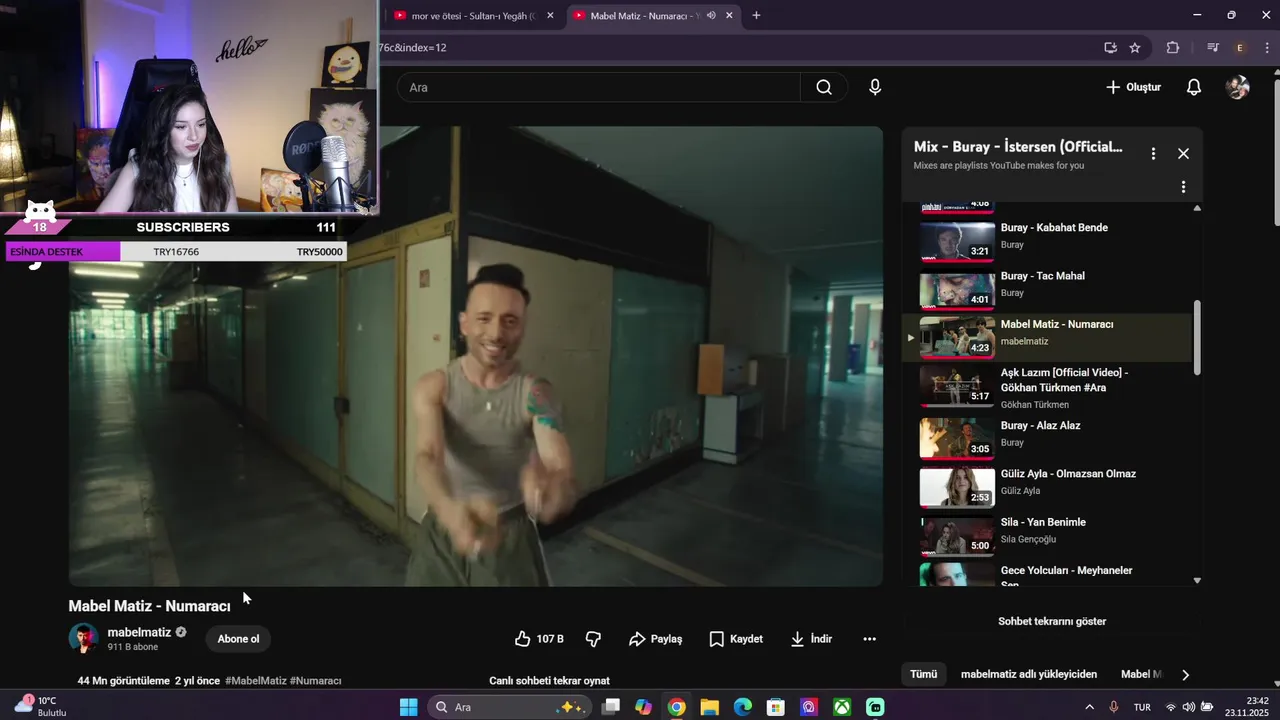Open Task View on taskbar
The image size is (1280, 720).
pos(610,707)
